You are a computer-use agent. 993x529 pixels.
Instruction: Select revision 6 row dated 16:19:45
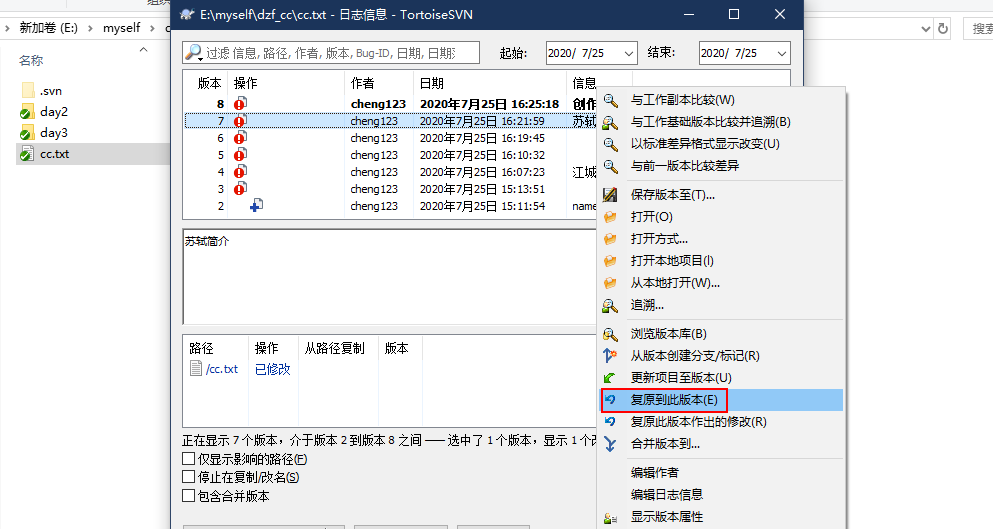click(x=390, y=138)
